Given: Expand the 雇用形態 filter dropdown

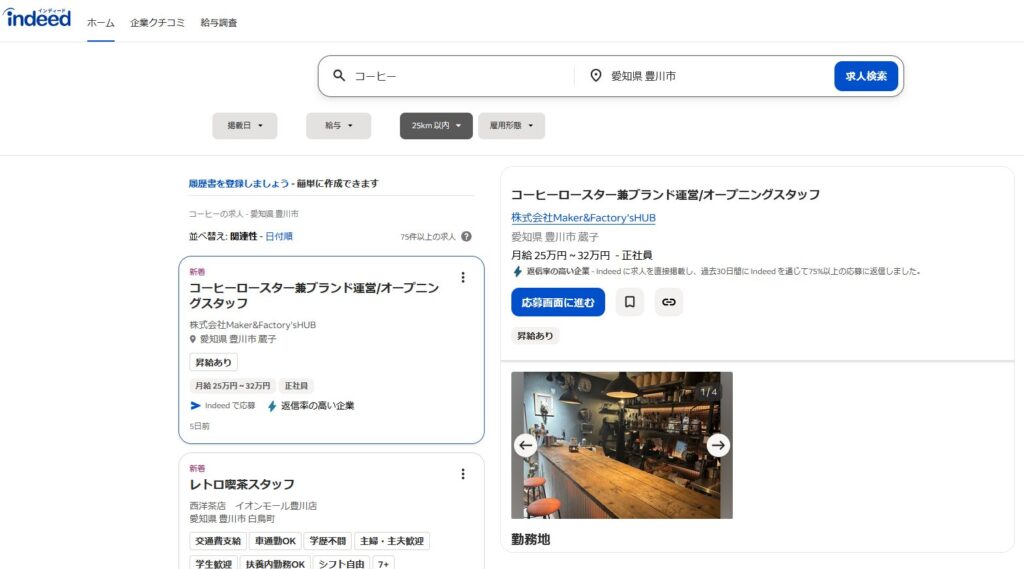Looking at the screenshot, I should 511,126.
